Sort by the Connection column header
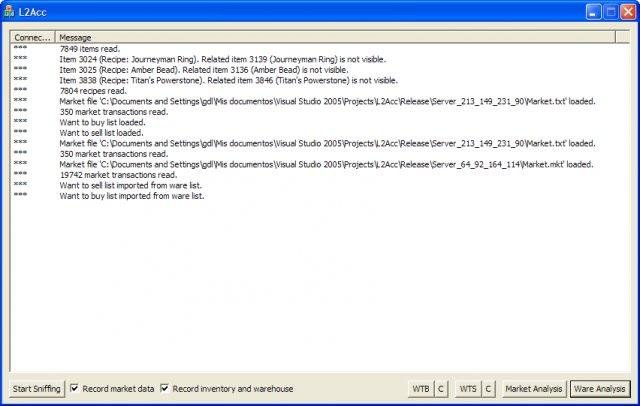The image size is (640, 406). click(33, 37)
